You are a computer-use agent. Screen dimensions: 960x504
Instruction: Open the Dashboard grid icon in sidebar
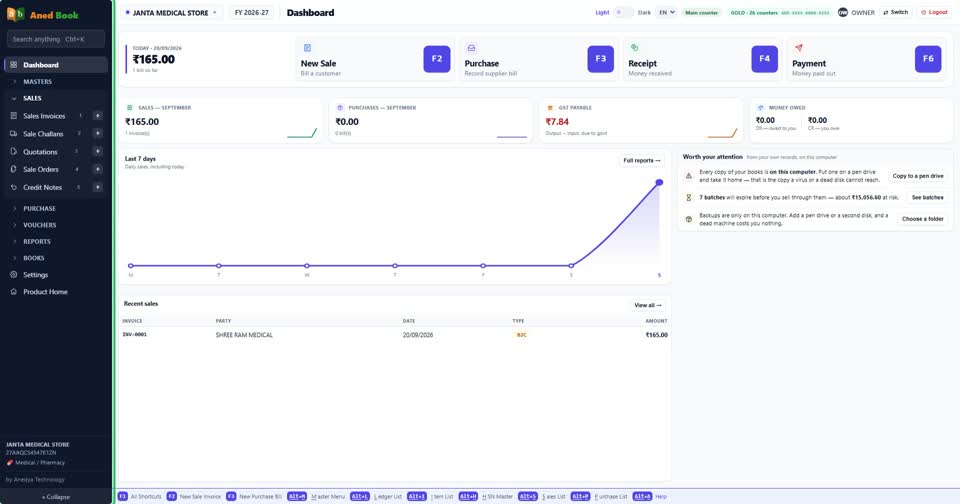point(13,65)
